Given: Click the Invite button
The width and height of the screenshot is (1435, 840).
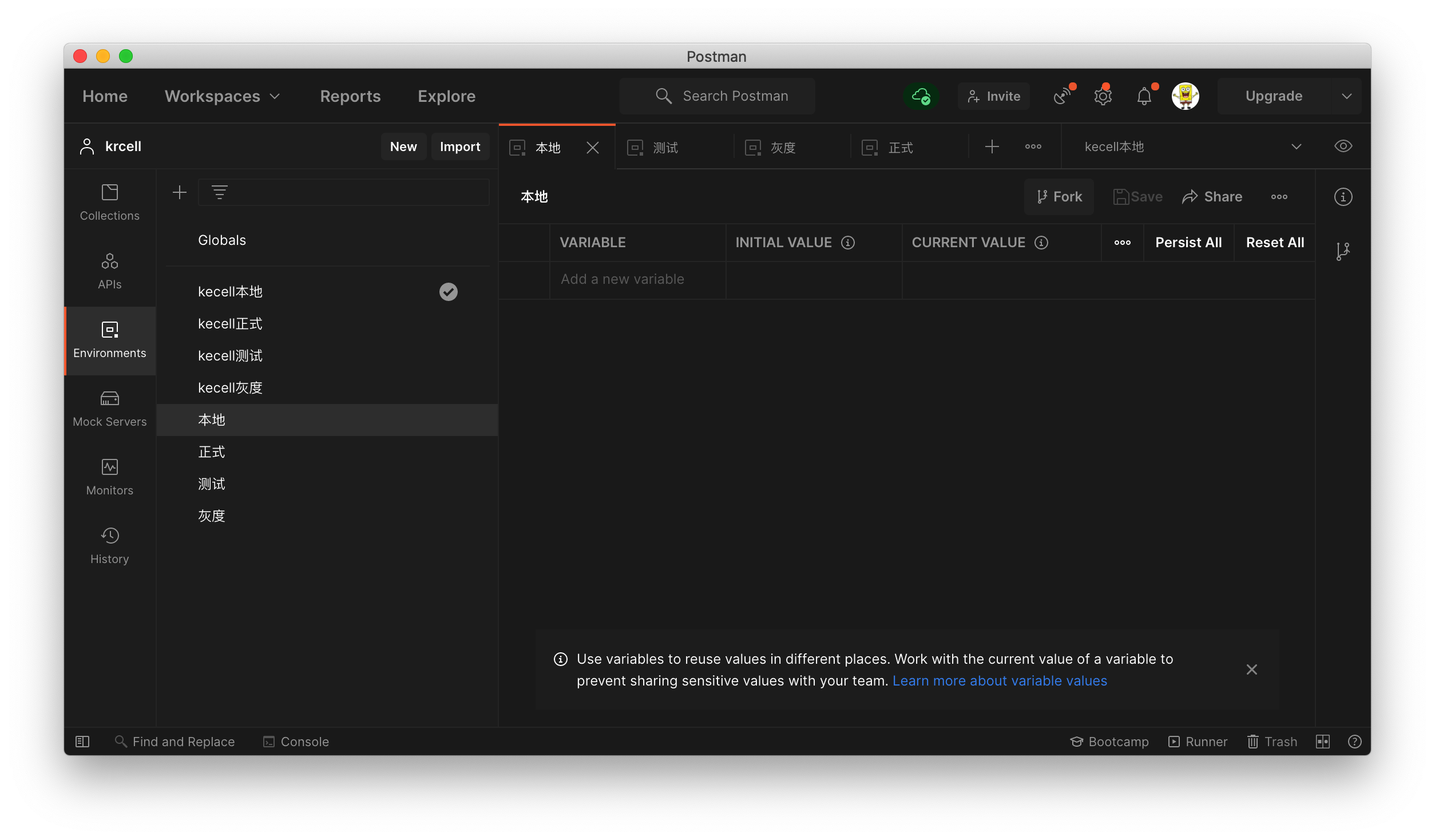Looking at the screenshot, I should (994, 96).
